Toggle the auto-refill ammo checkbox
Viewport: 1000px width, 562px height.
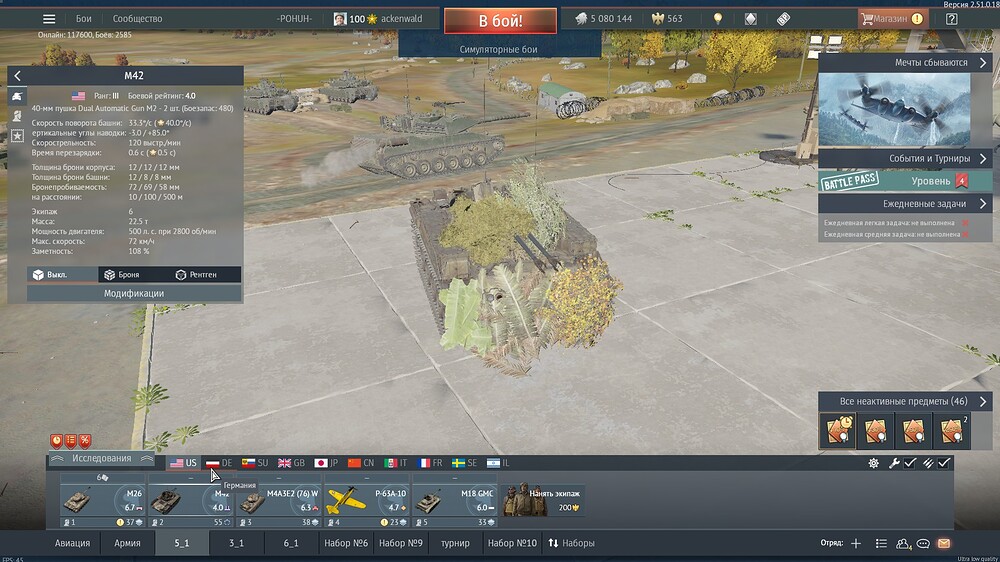click(943, 463)
